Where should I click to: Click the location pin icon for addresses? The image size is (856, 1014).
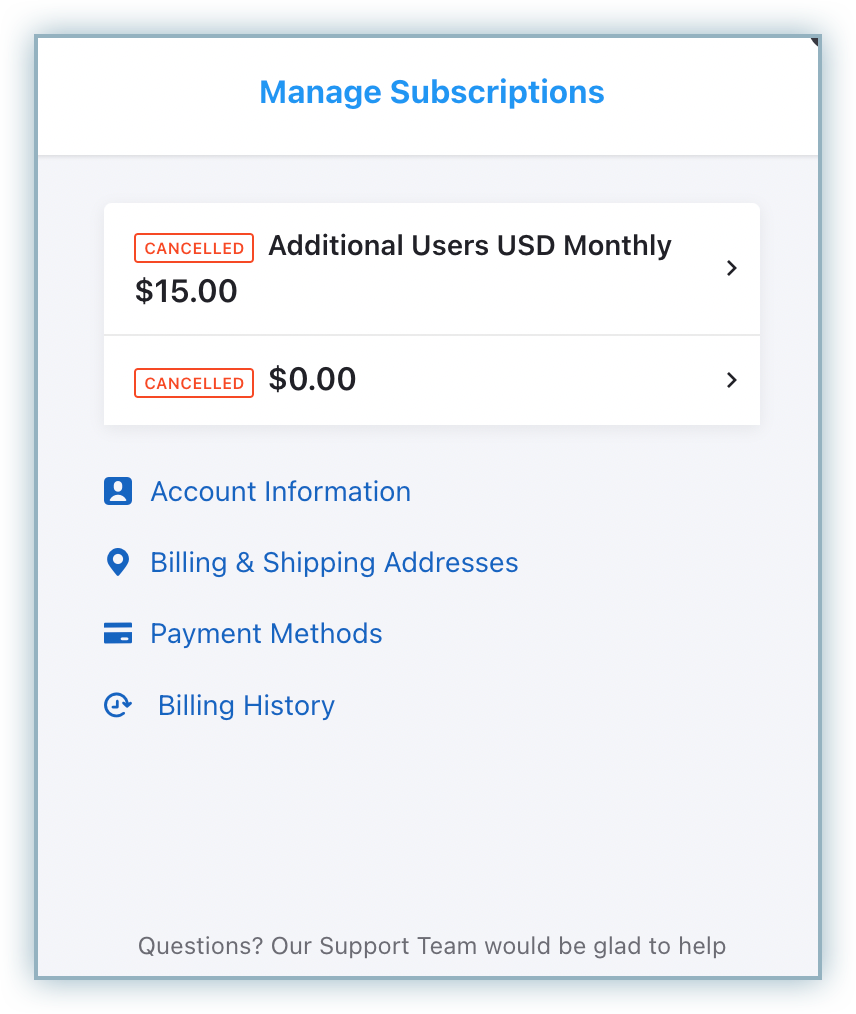click(x=118, y=563)
